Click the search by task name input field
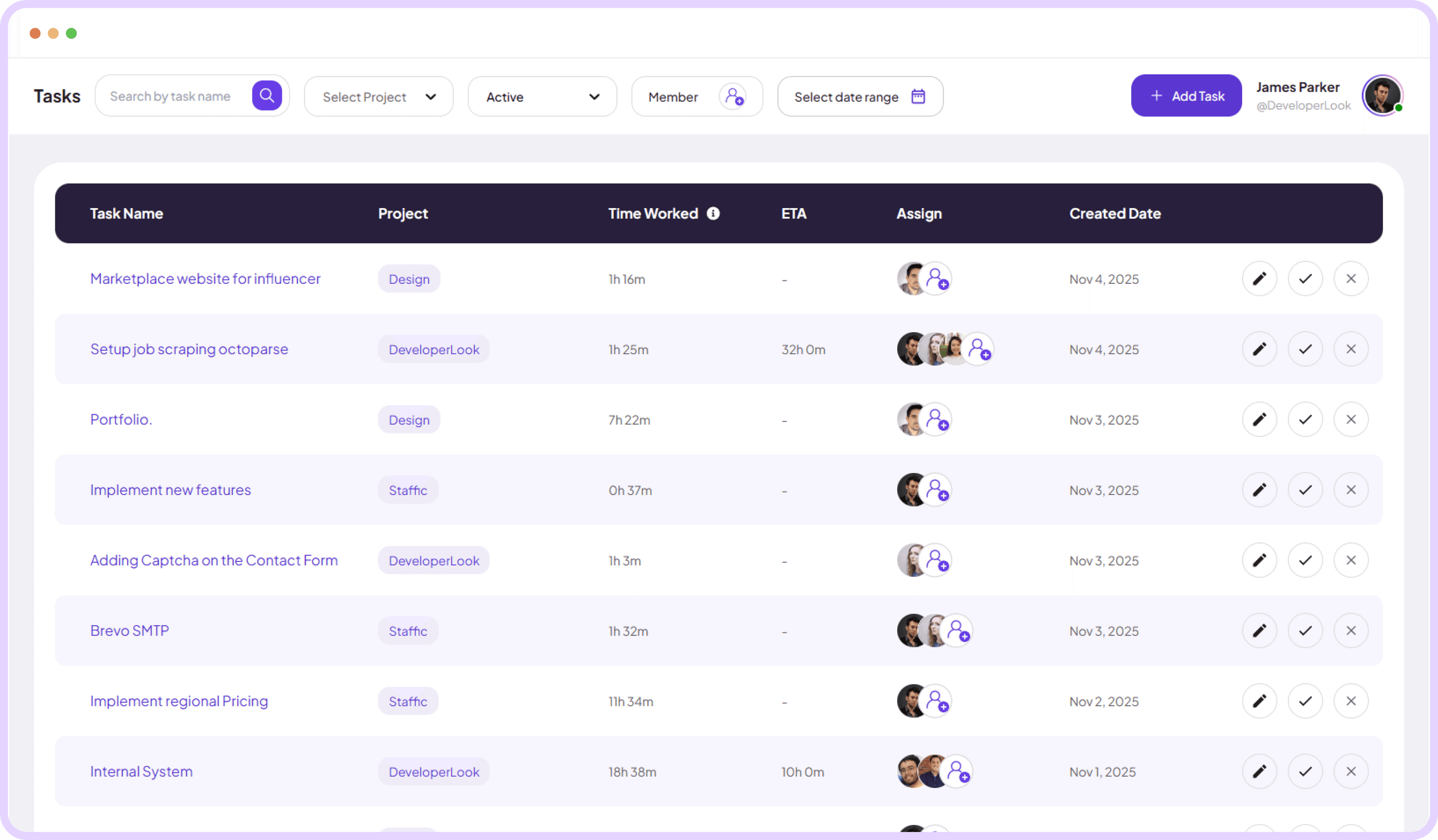 [x=171, y=95]
